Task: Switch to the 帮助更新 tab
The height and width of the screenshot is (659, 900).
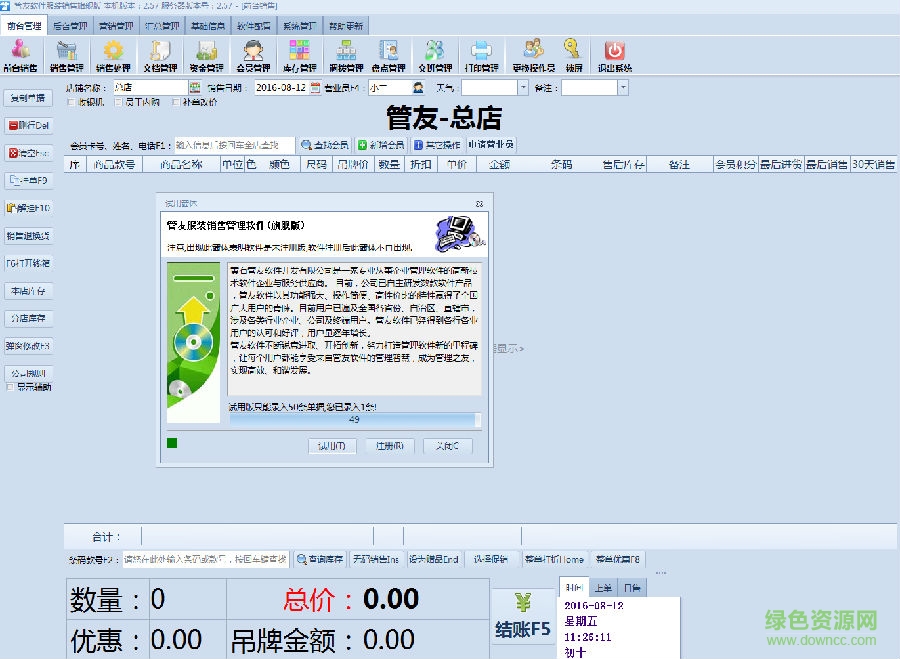Action: click(346, 26)
